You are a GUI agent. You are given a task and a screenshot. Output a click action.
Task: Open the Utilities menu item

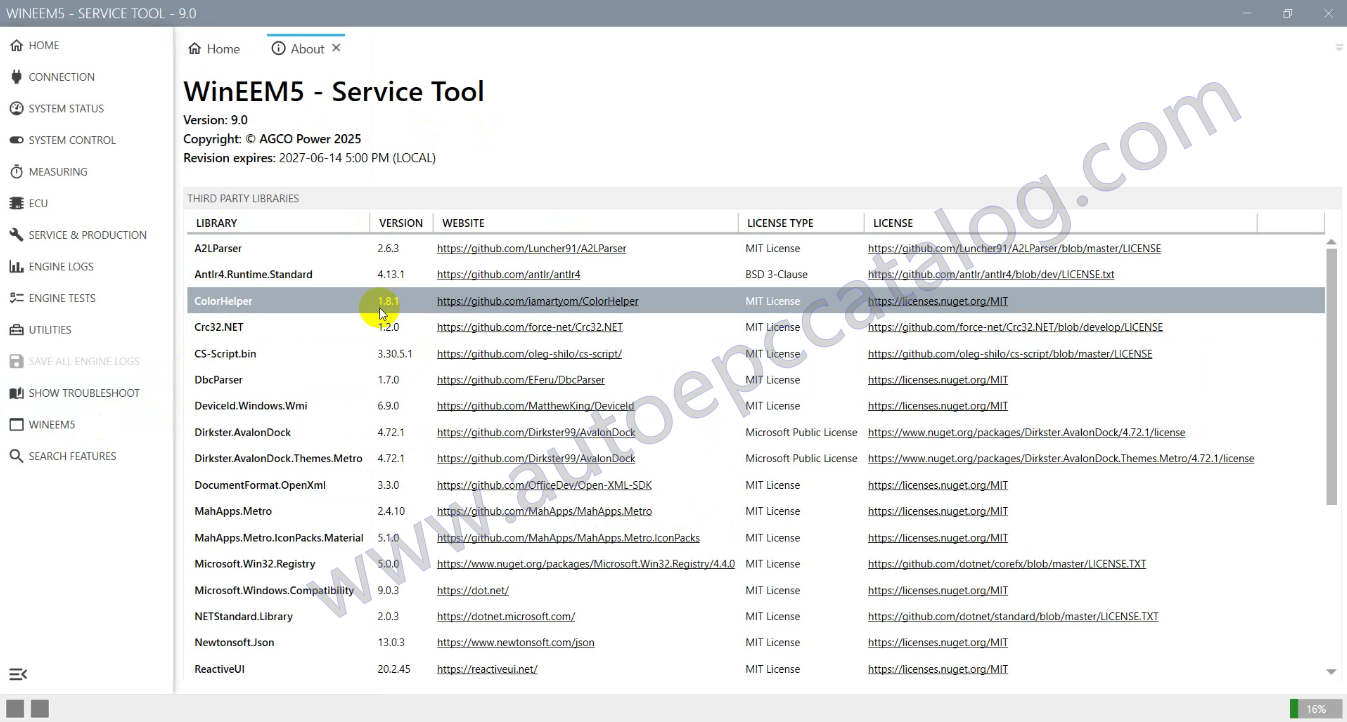coord(86,330)
